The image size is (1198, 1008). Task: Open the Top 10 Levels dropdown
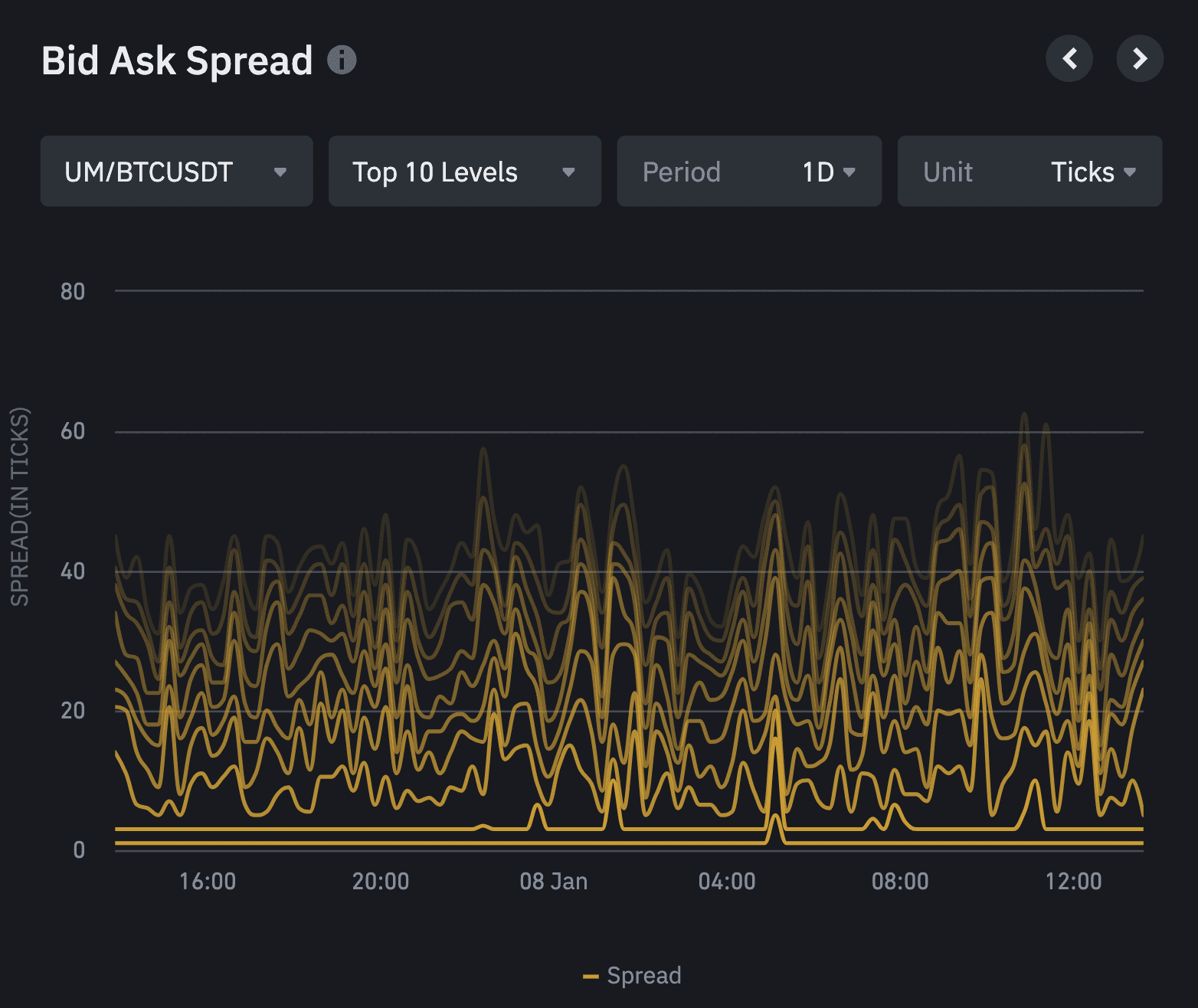(464, 172)
